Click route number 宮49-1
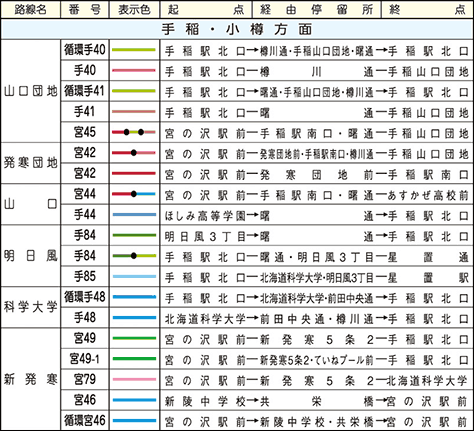The height and width of the screenshot is (431, 474). point(85,359)
